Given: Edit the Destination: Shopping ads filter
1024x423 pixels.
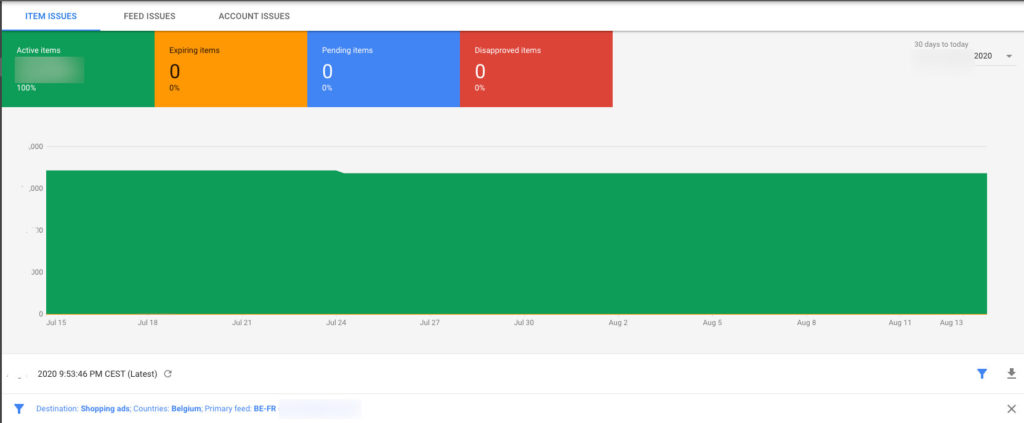Looking at the screenshot, I should pos(92,409).
